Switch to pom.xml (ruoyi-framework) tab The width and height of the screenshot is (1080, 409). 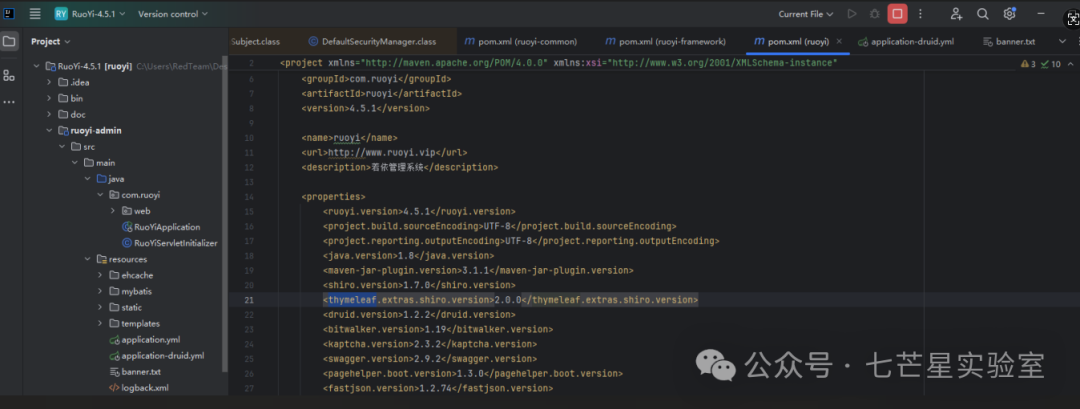(665, 41)
